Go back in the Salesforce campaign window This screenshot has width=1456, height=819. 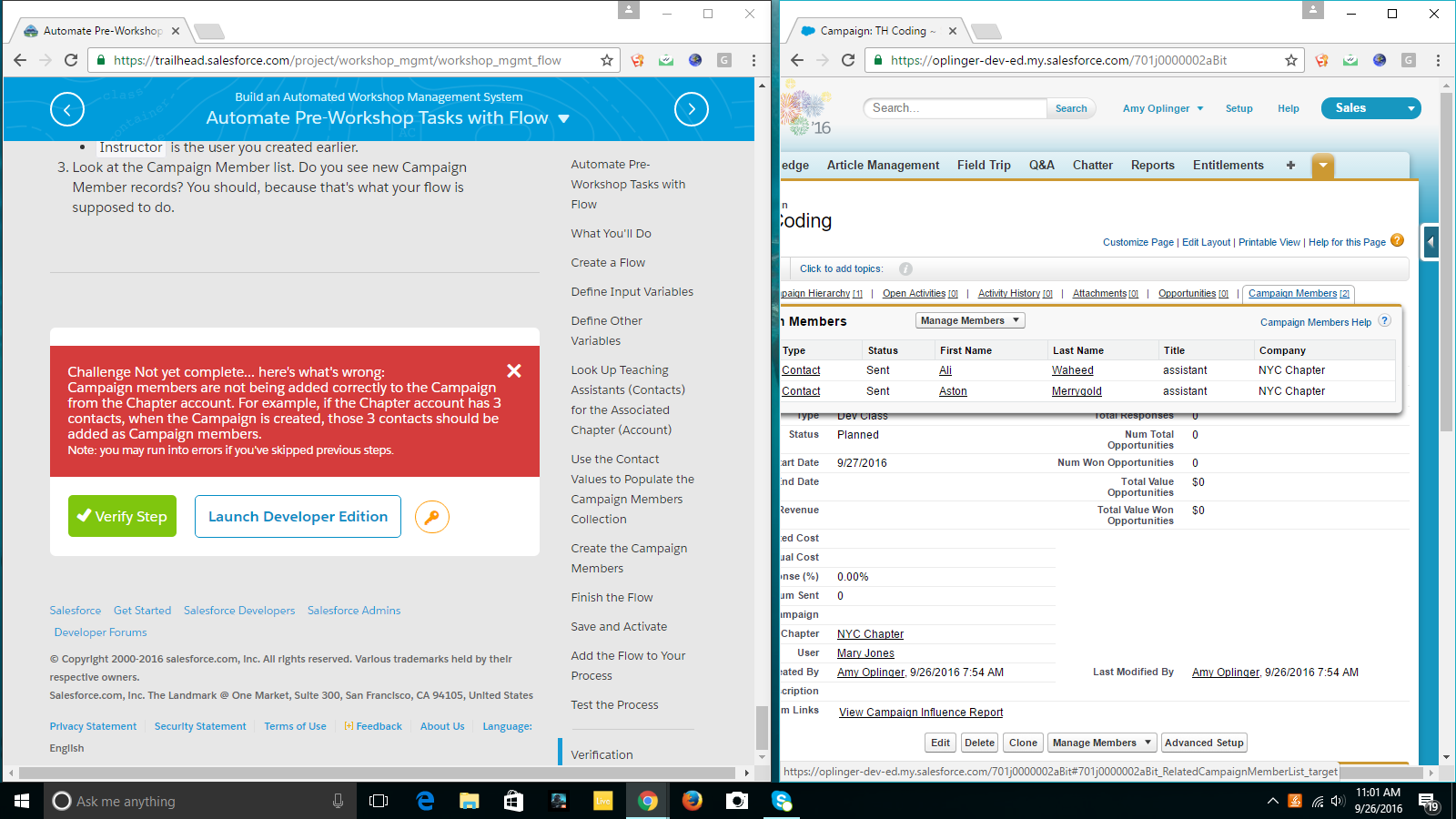[x=797, y=60]
